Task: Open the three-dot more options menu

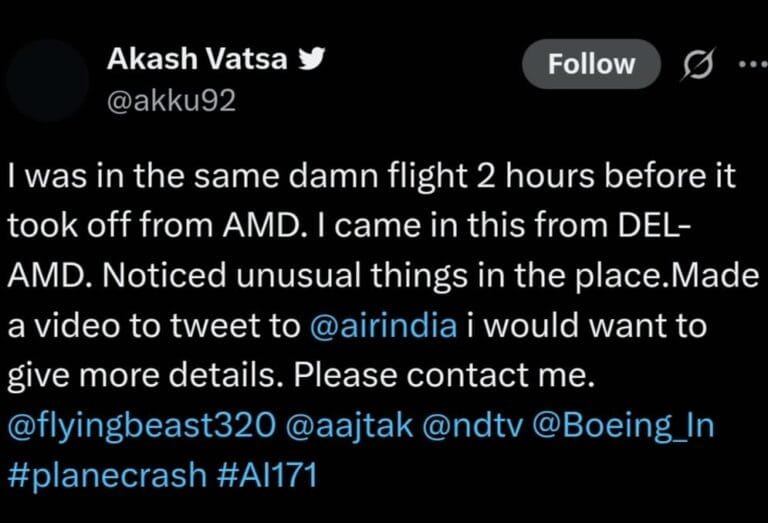Action: (x=749, y=64)
